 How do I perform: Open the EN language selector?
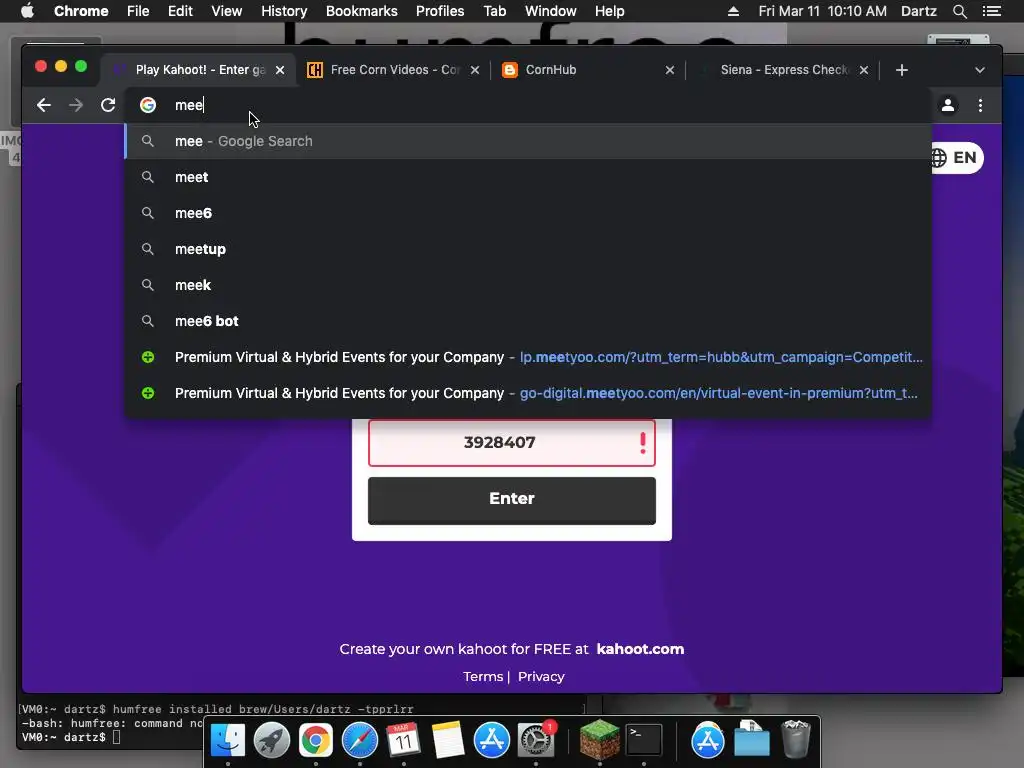[957, 157]
